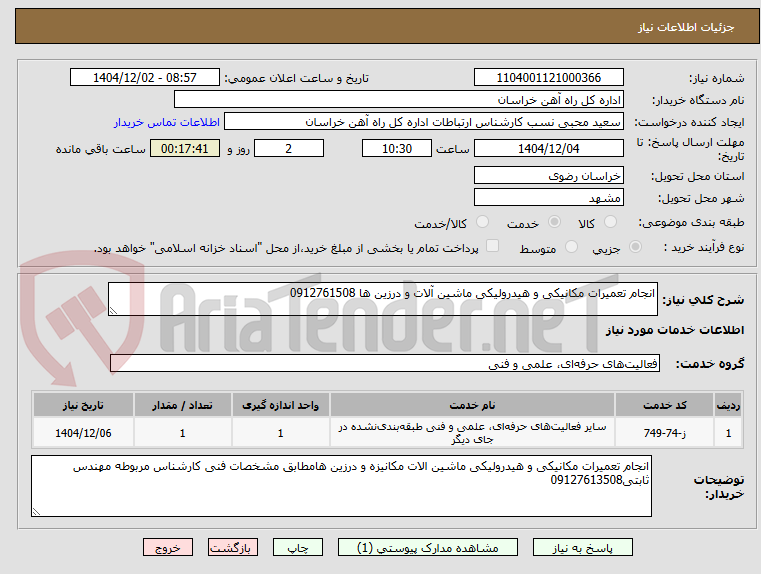The width and height of the screenshot is (761, 574).
Task: Click the buyer name field اداره کل راه آهن خراسان
Action: 398,99
